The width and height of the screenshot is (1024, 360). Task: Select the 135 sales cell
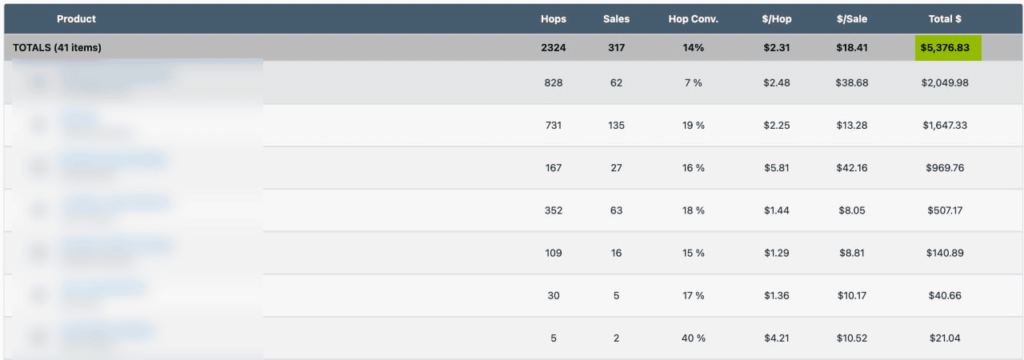pos(616,125)
